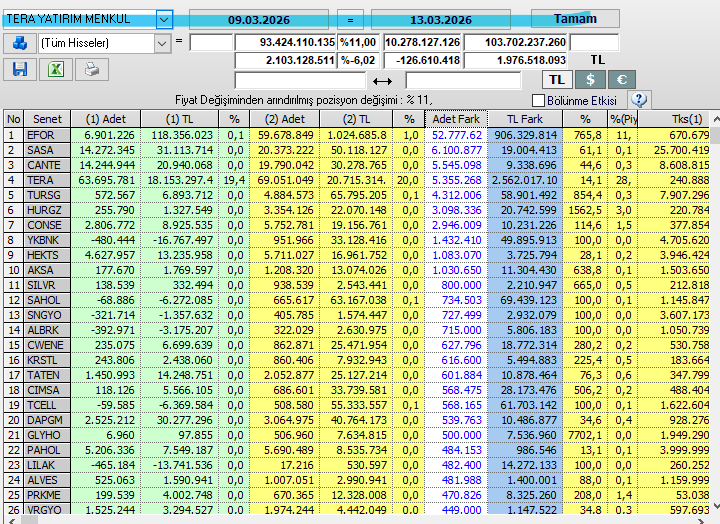Click vertical scrollbar up arrow
Screen dimensions: 720x524
(x=715, y=119)
